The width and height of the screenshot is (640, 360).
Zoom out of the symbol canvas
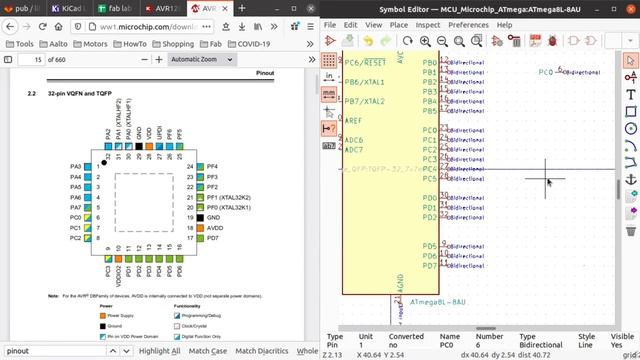[x=442, y=41]
